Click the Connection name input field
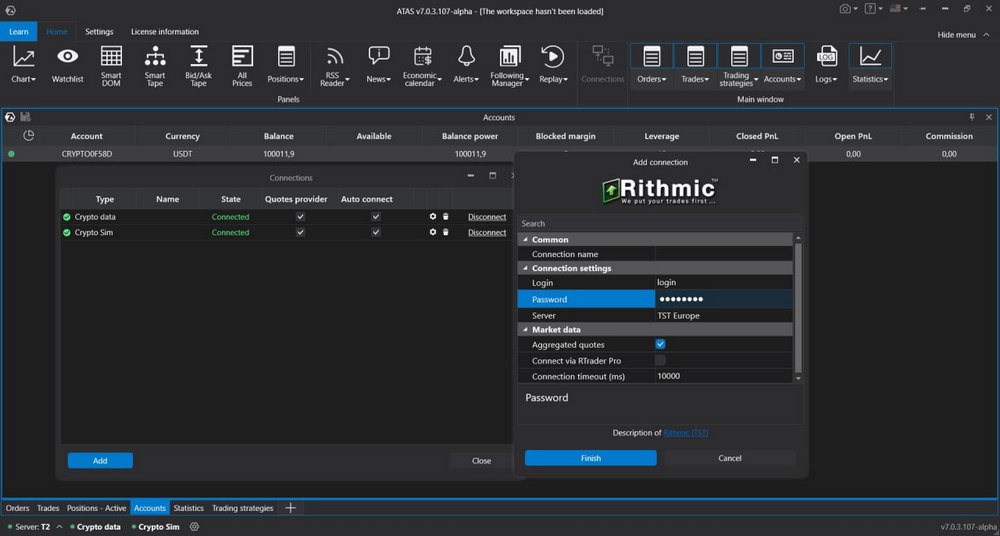Screen dimensions: 1000x536 tap(724, 254)
